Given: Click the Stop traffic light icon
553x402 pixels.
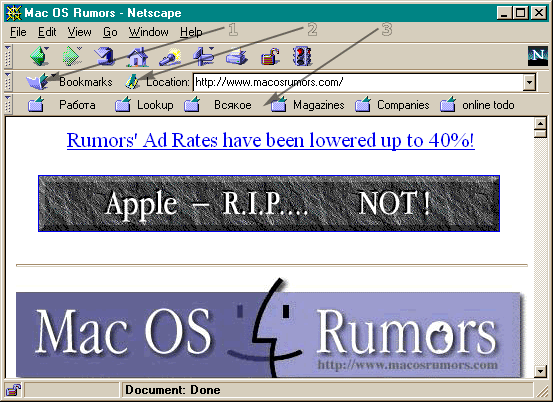Looking at the screenshot, I should click(x=303, y=56).
